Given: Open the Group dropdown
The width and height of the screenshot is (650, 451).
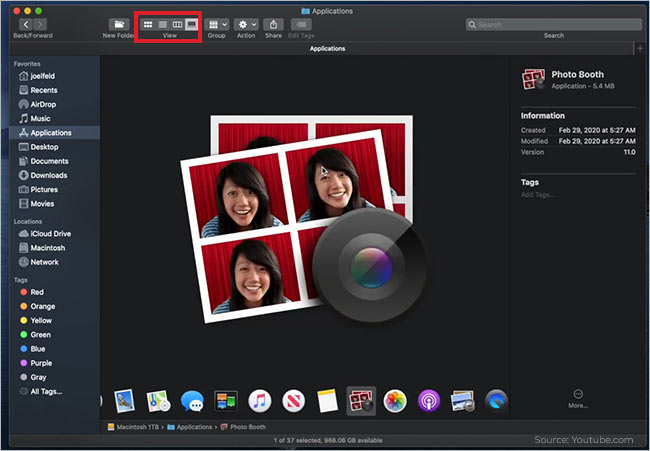Looking at the screenshot, I should click(x=216, y=24).
